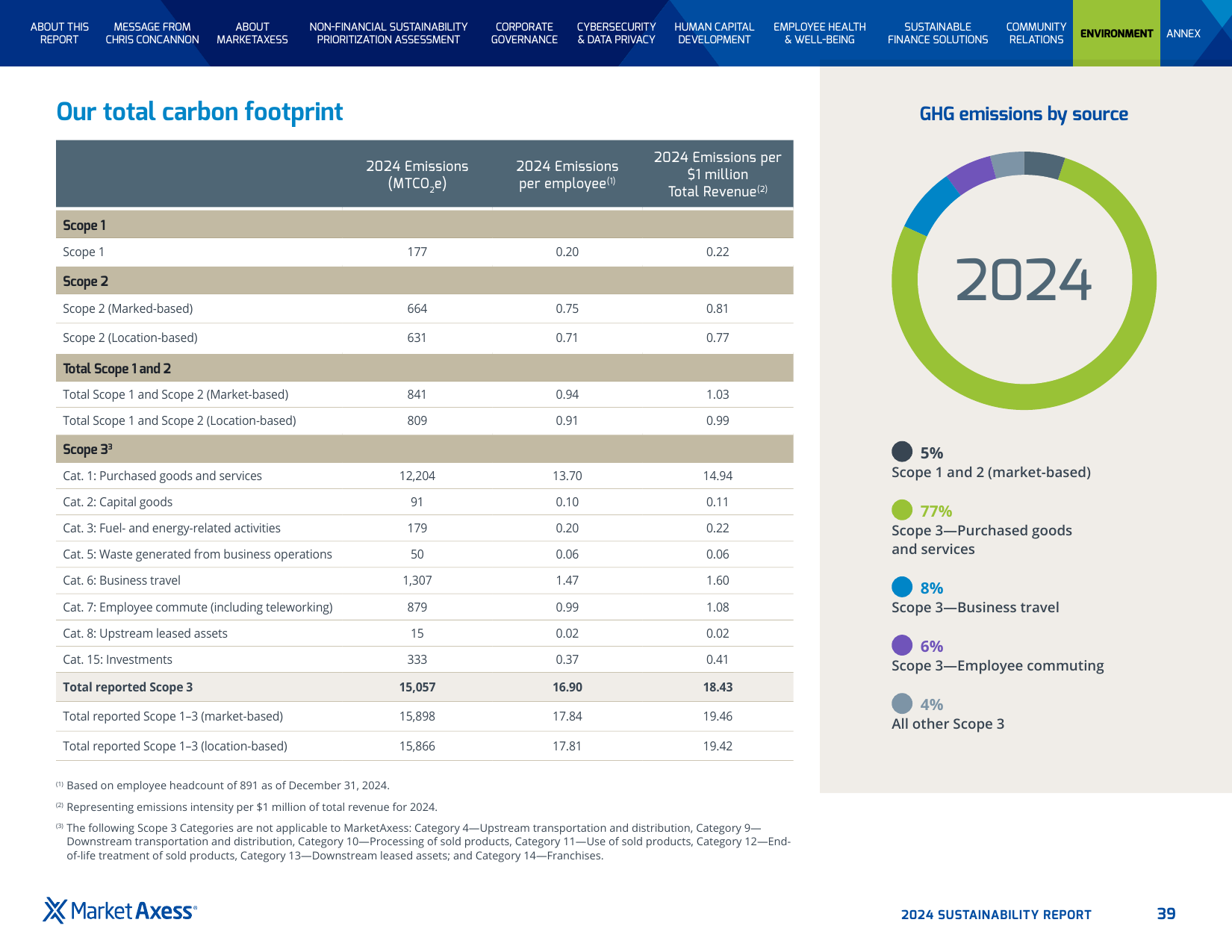1232x952 pixels.
Task: Click footnote about headcount of 891
Action: coord(223,785)
